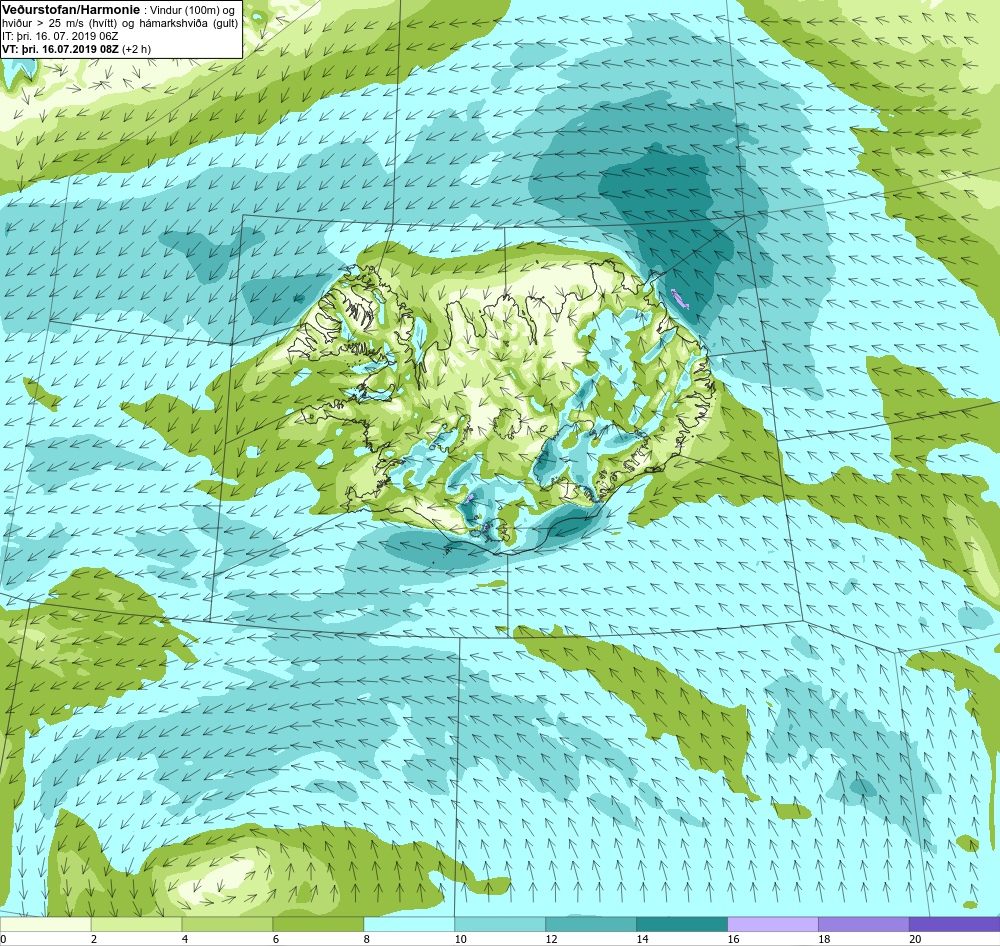Viewport: 1000px width, 946px height.
Task: Click the dark teal 14–16 m/s legend swatch
Action: point(682,924)
